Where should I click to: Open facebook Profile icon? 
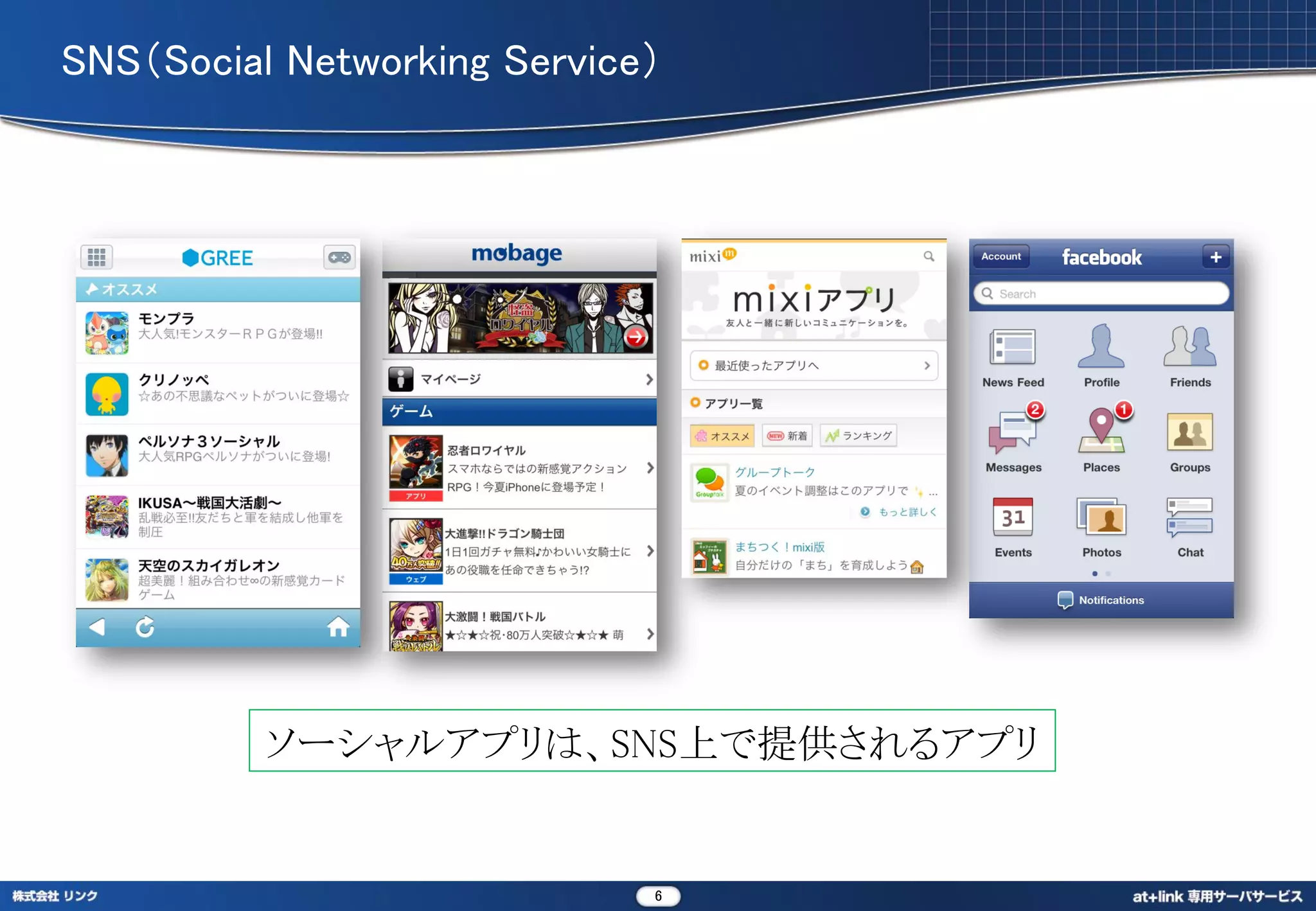click(1101, 346)
